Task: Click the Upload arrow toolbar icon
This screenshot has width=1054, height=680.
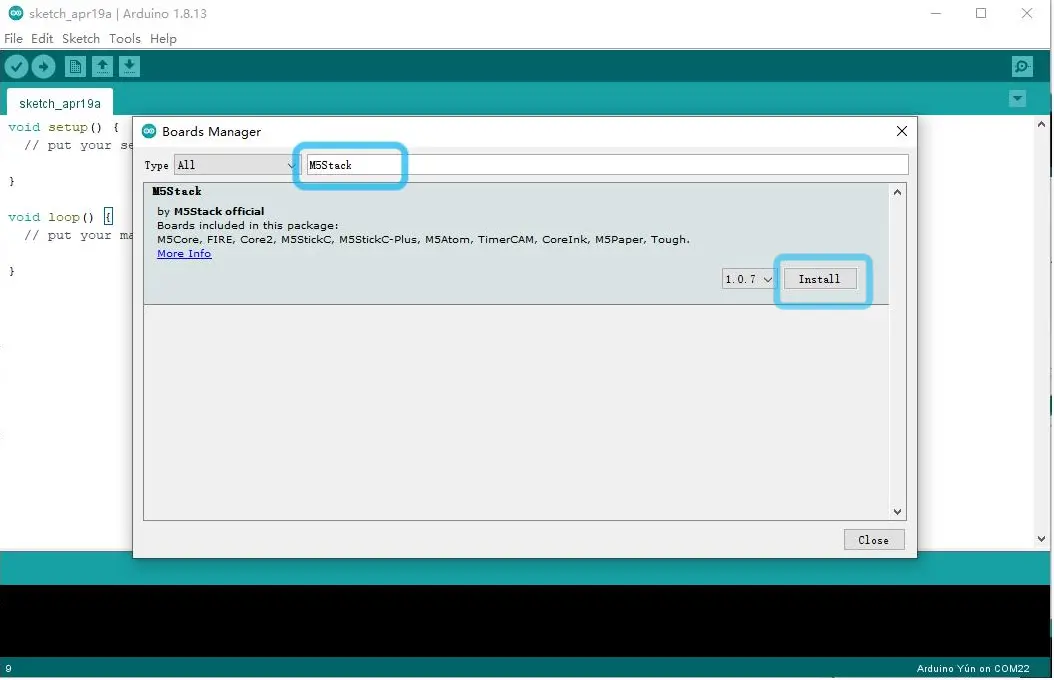Action: [44, 67]
